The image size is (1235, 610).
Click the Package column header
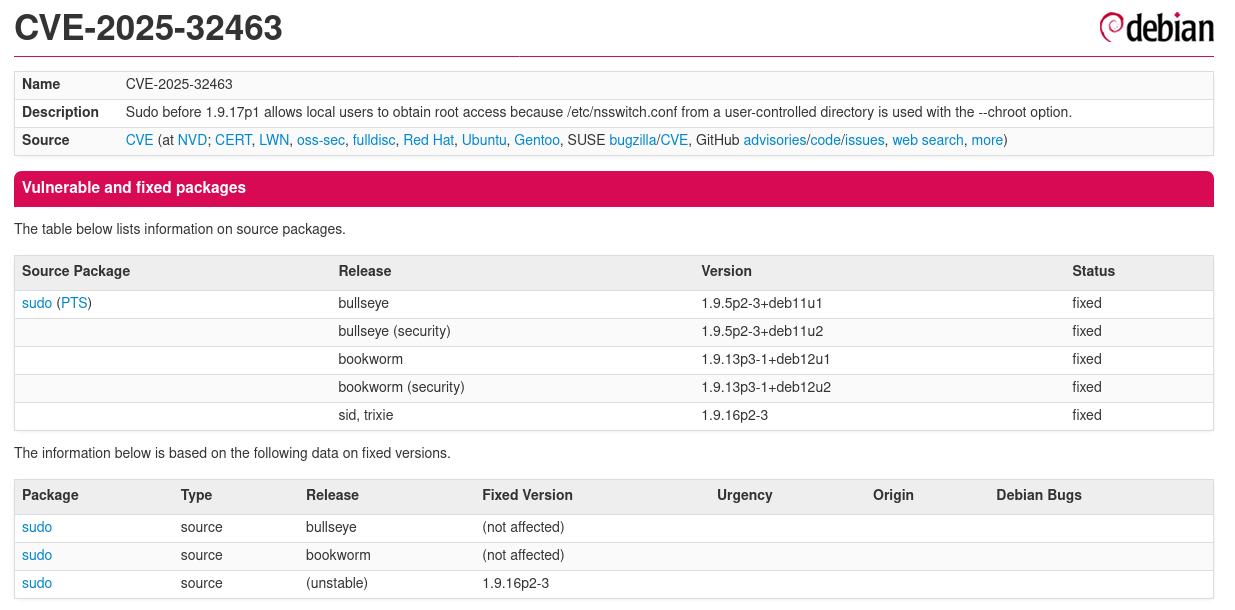point(50,495)
